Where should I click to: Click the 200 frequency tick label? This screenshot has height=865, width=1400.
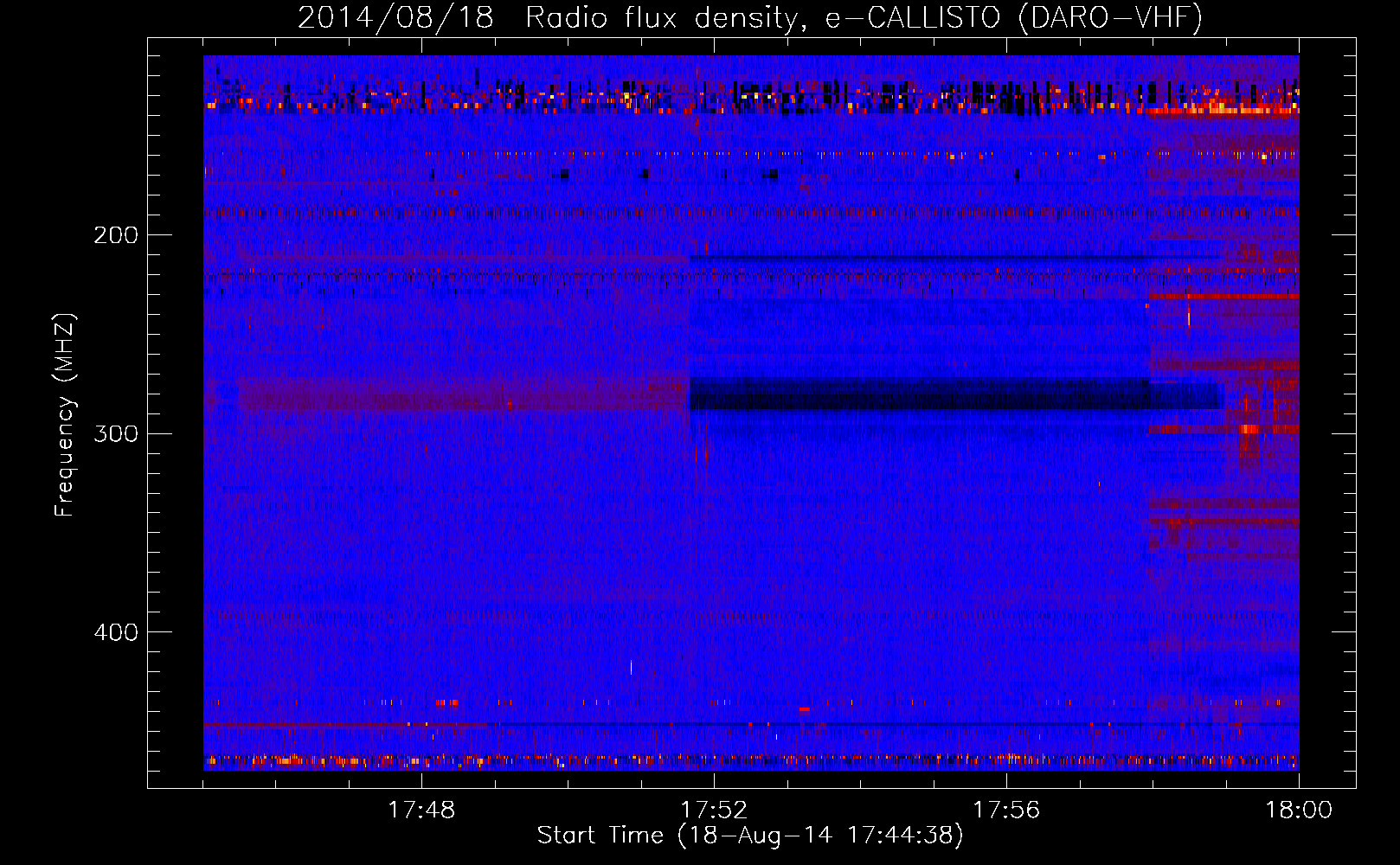116,235
